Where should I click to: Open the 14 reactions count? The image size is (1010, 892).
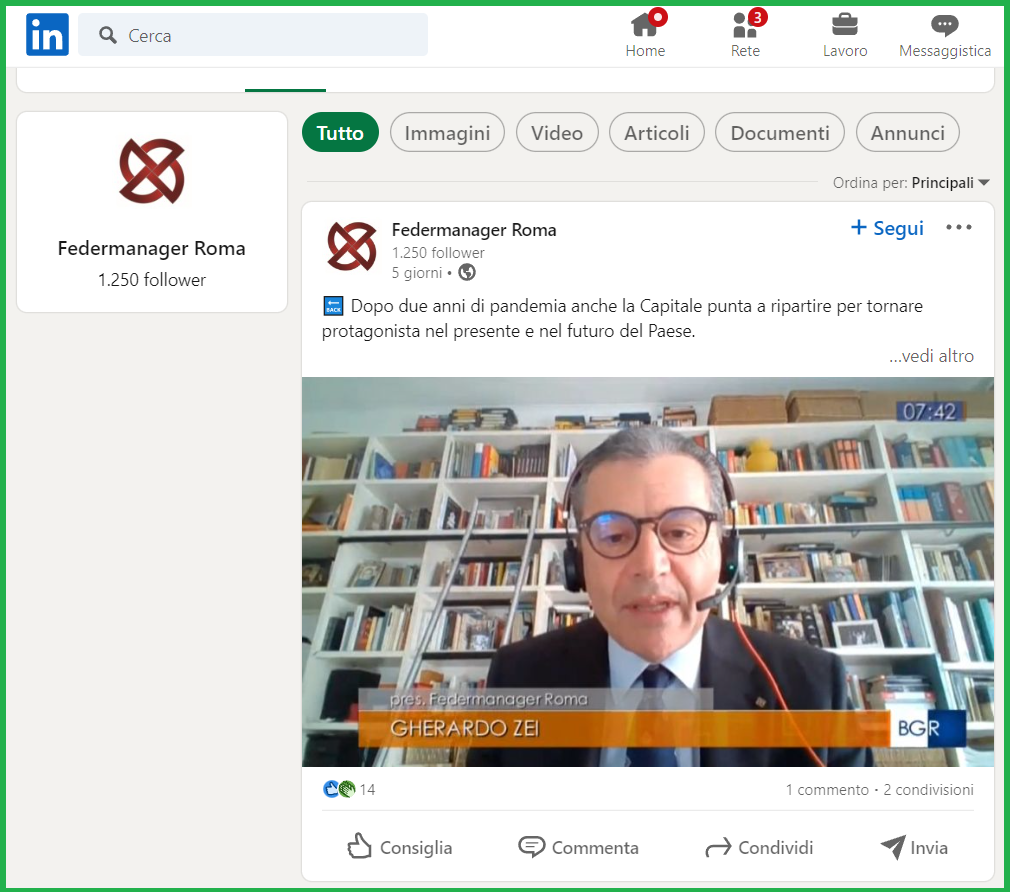pyautogui.click(x=367, y=790)
